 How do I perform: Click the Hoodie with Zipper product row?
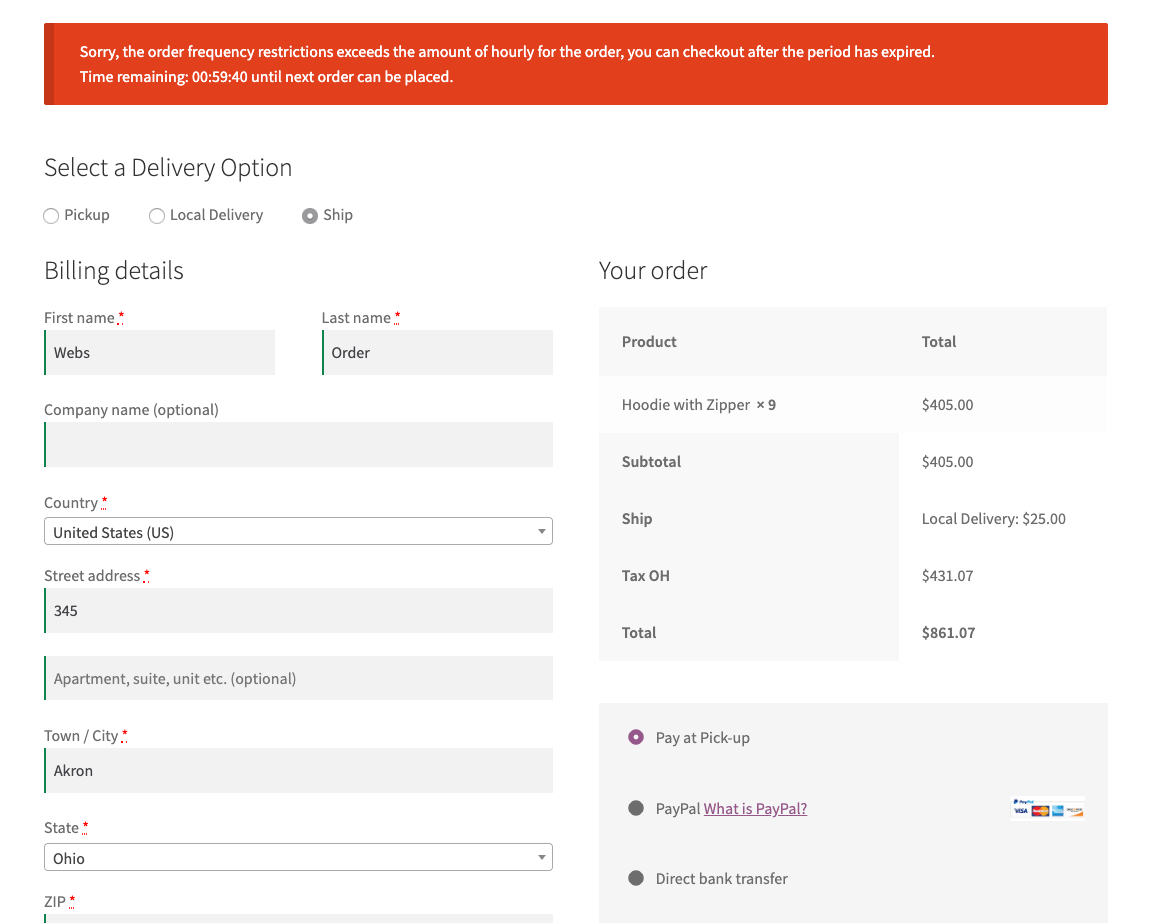(853, 404)
